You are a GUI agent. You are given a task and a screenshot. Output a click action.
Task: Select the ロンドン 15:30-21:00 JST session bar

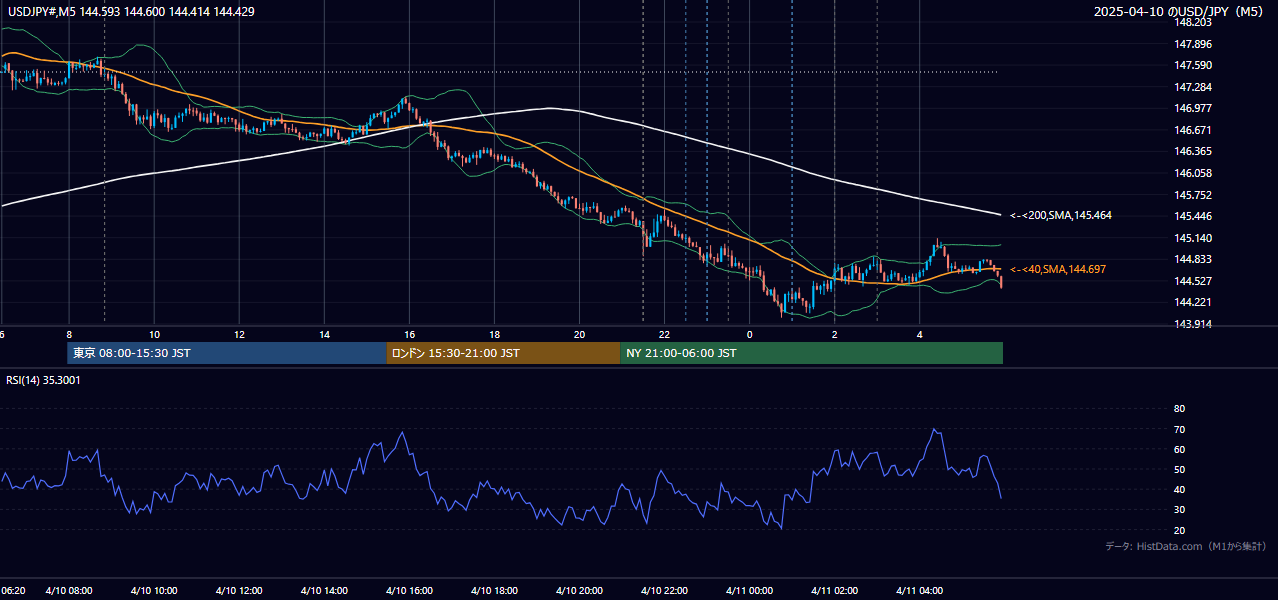(x=503, y=353)
